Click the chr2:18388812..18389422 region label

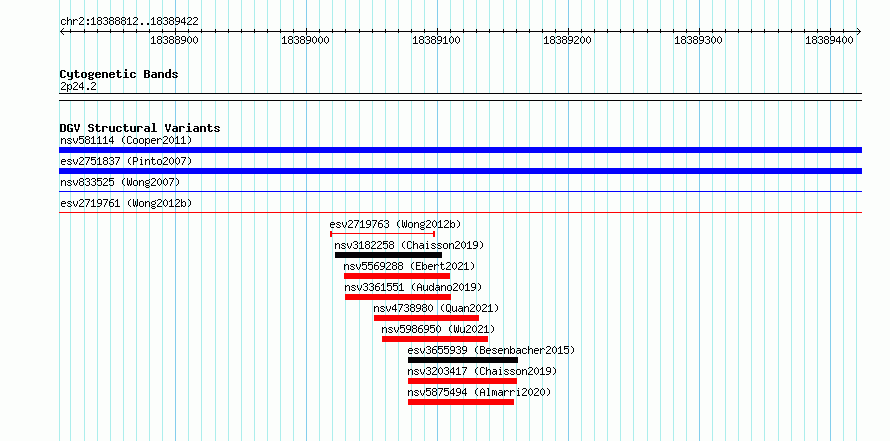click(129, 21)
